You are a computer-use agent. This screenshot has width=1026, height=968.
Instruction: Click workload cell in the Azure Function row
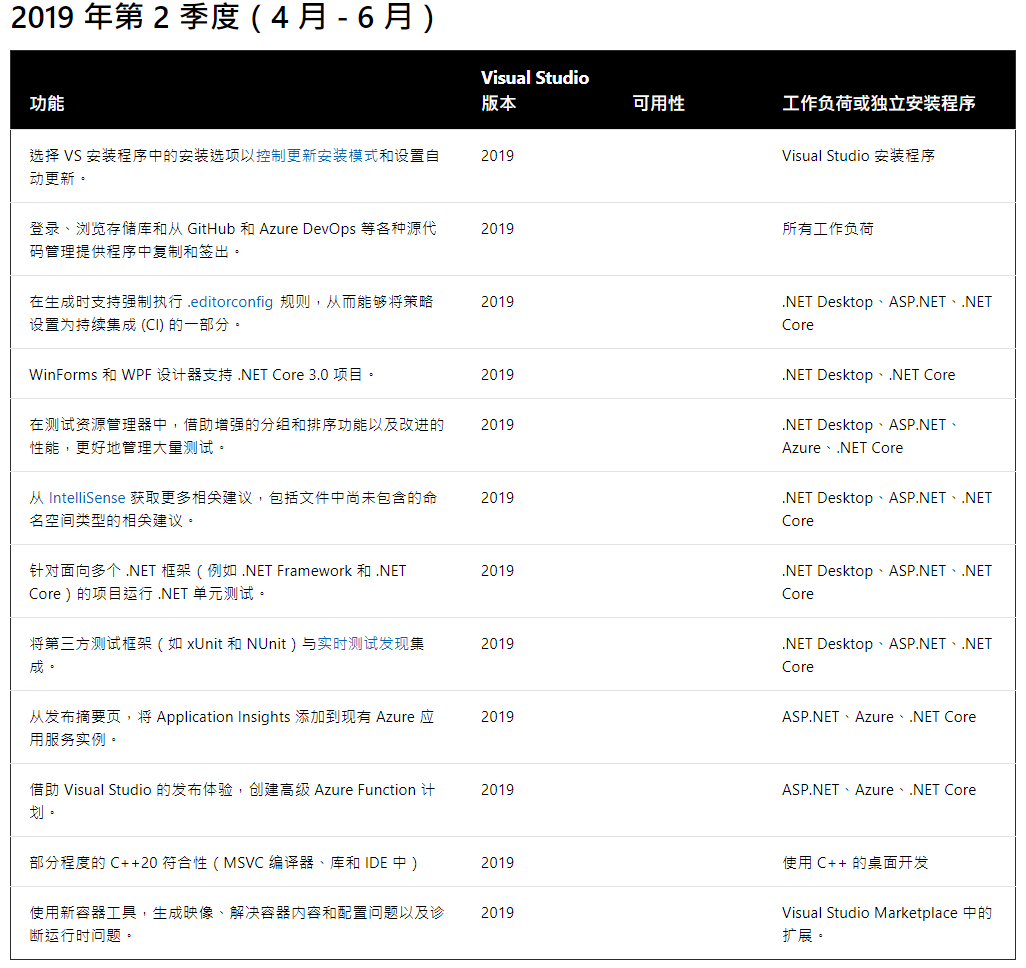[x=879, y=790]
